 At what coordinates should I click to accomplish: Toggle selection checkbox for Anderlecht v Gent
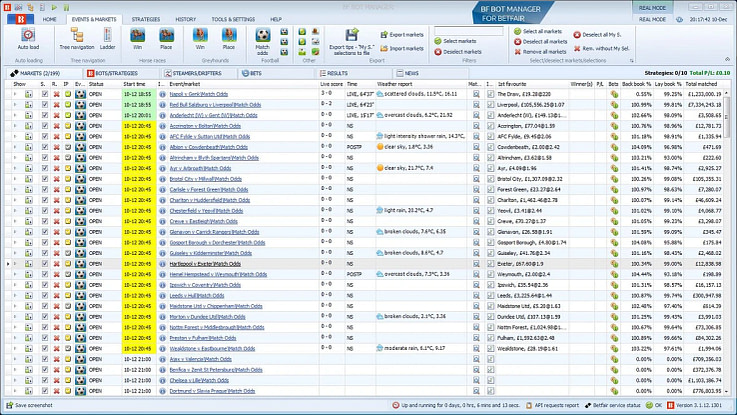point(45,115)
